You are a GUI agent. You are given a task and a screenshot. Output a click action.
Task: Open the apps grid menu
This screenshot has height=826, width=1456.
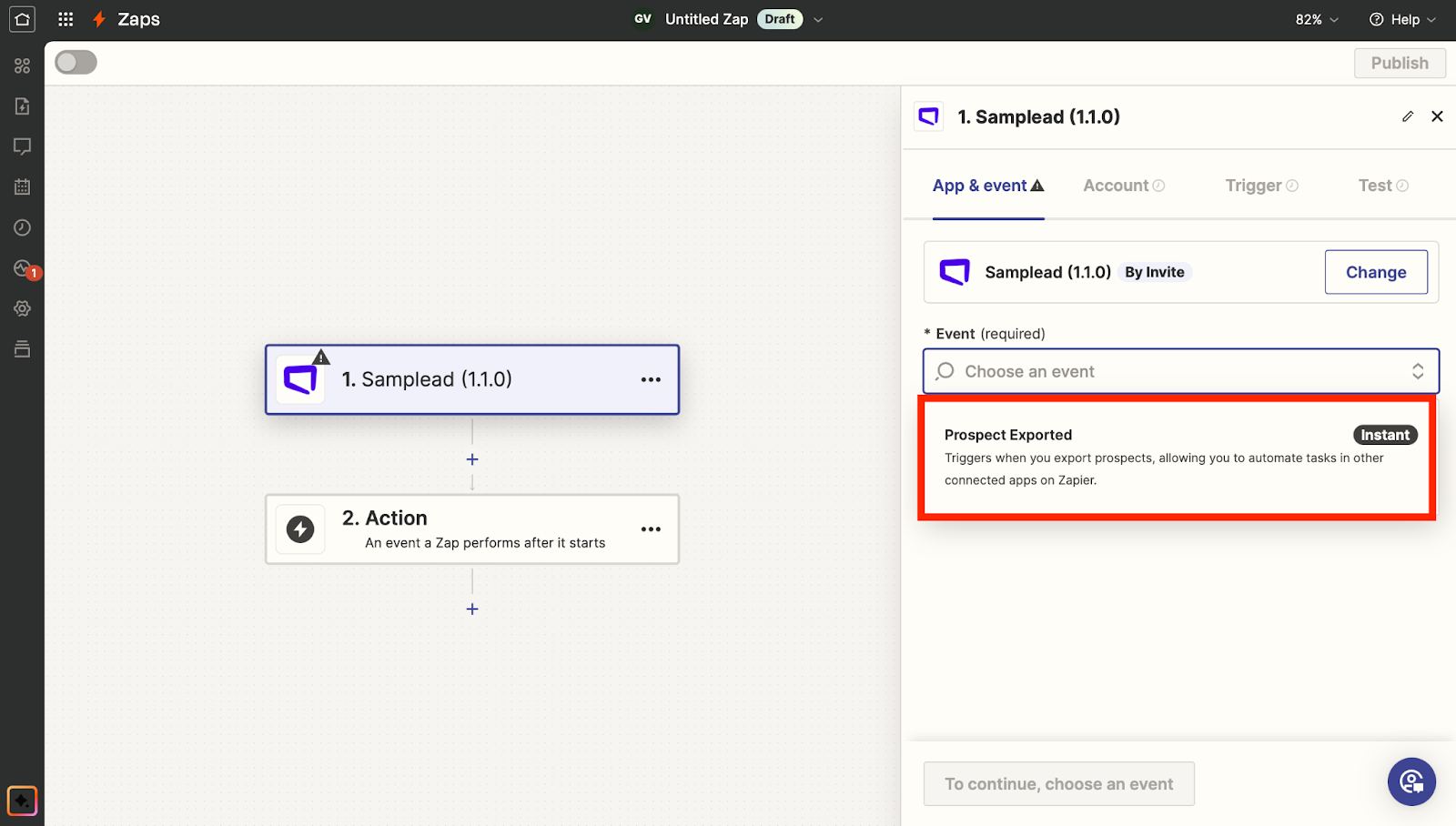tap(66, 19)
